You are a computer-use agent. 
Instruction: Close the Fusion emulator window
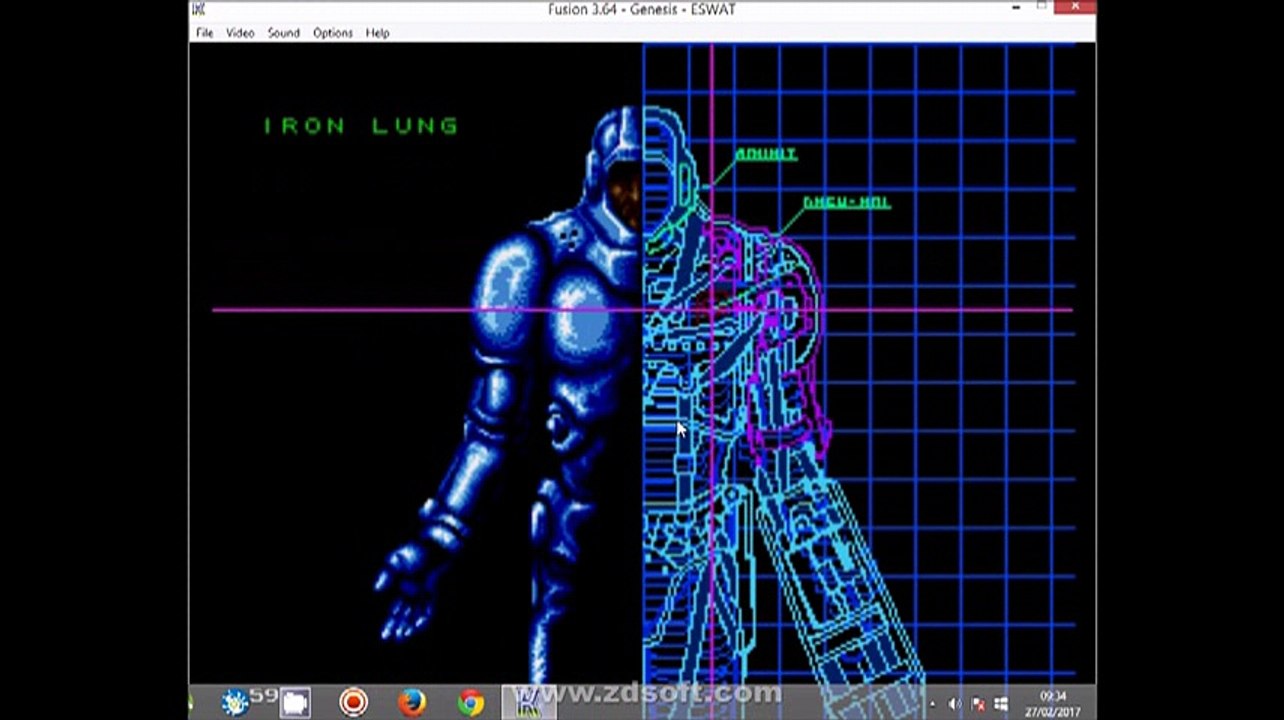1075,8
